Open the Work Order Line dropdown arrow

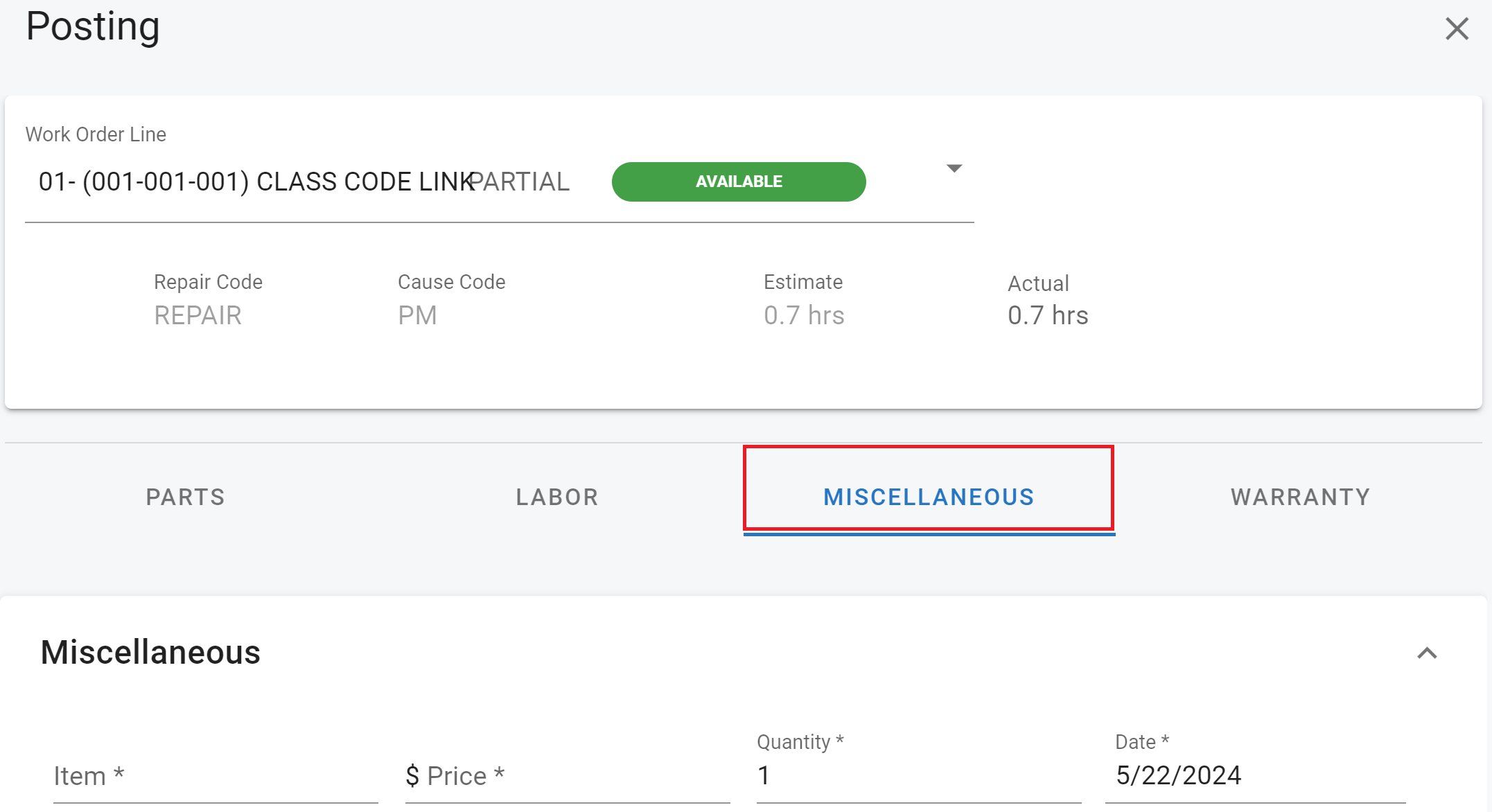coord(954,168)
